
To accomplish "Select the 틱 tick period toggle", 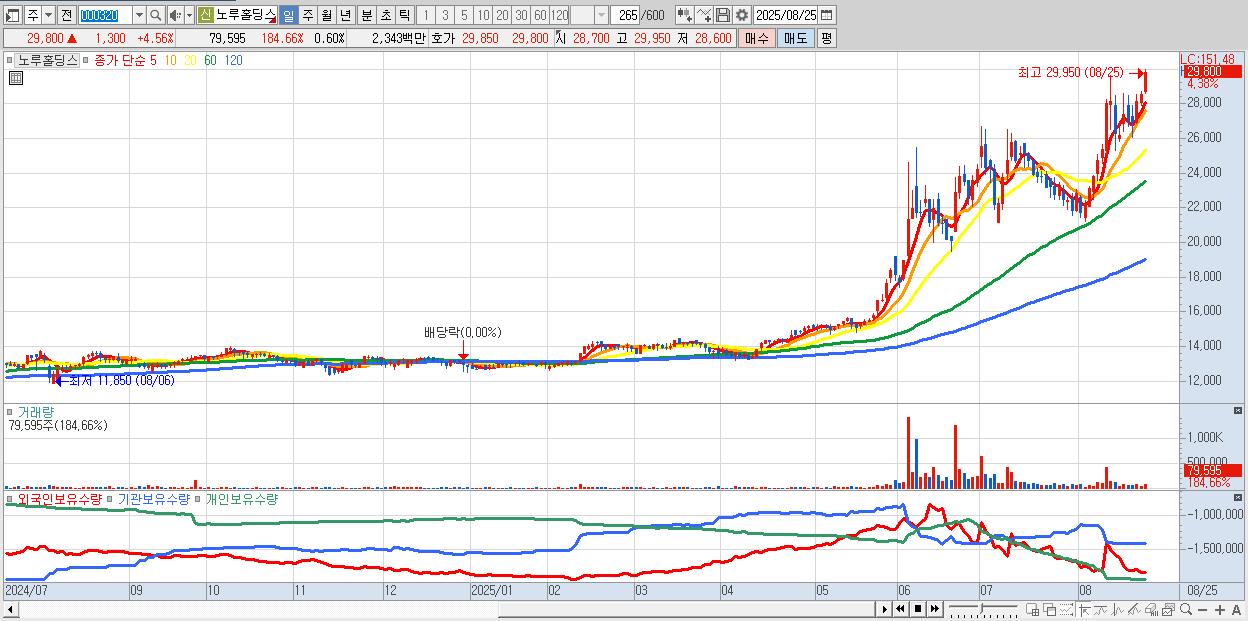I will coord(404,15).
